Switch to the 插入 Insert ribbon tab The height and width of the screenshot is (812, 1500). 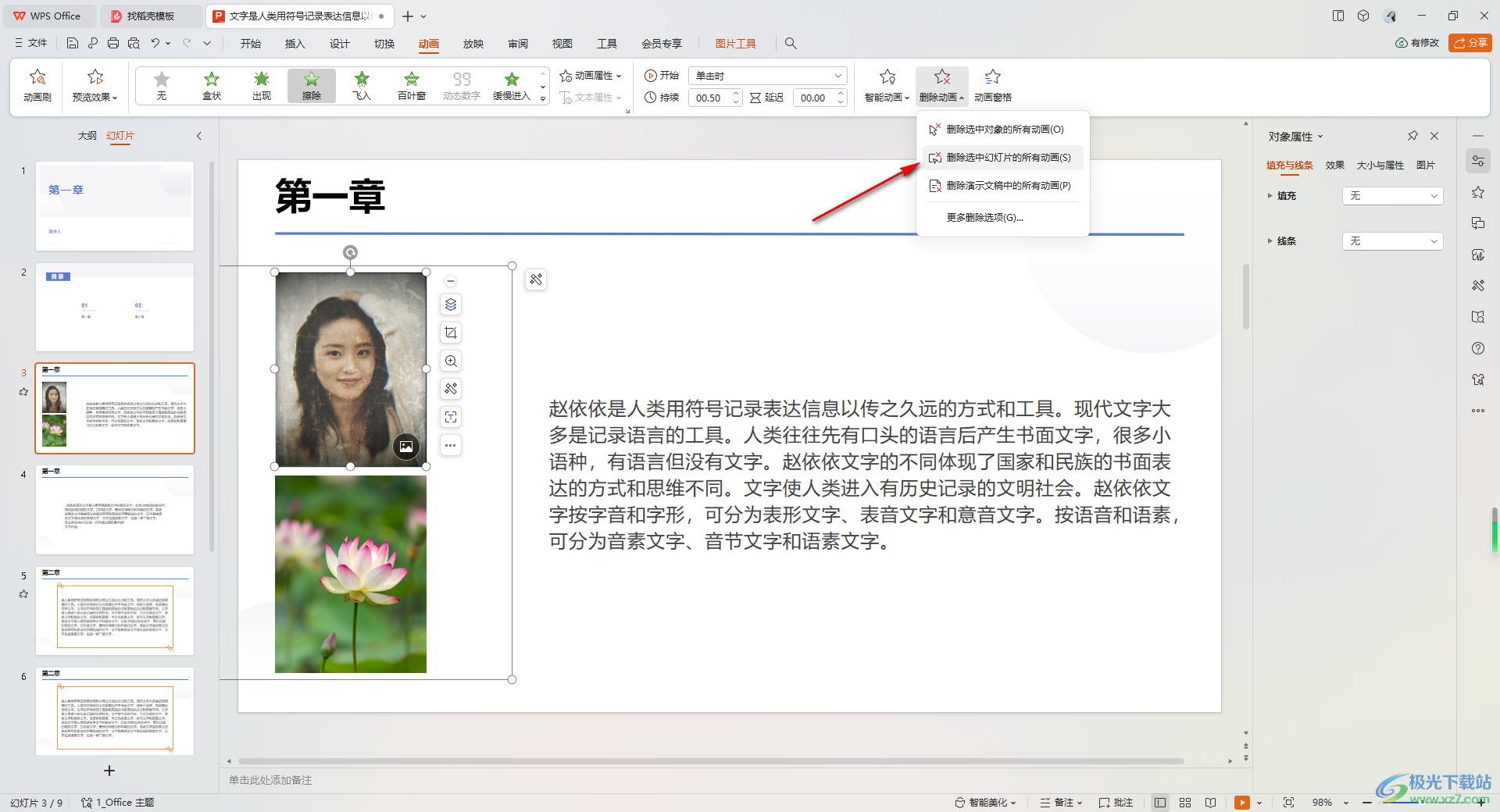[295, 44]
